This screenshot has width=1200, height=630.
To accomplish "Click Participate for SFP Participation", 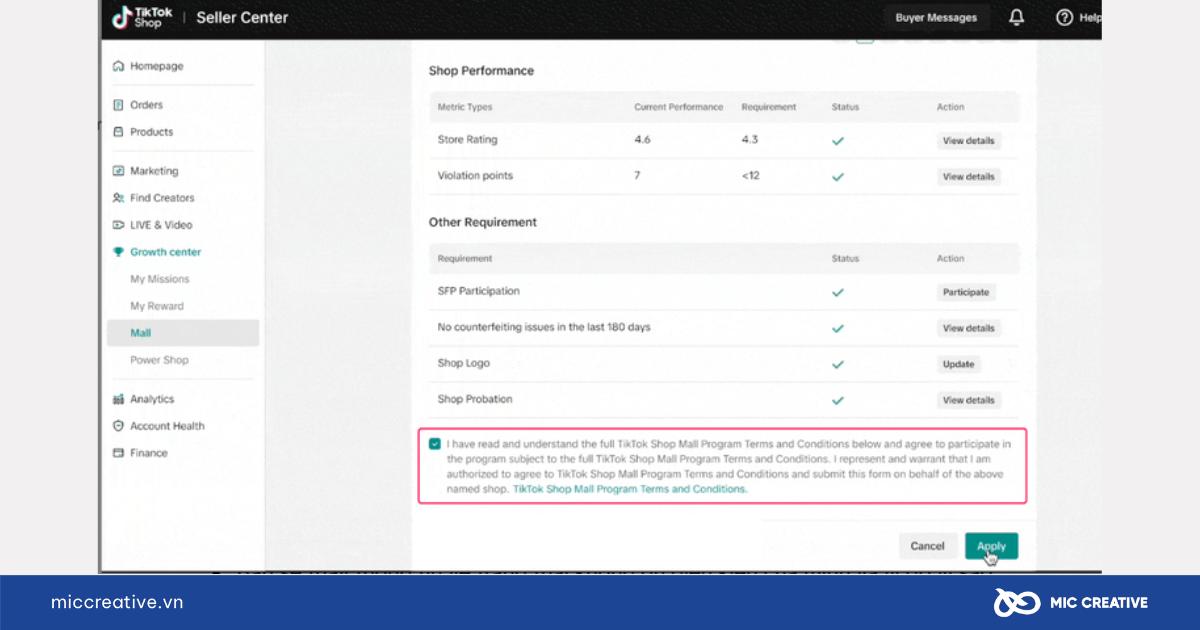I will click(x=966, y=293).
